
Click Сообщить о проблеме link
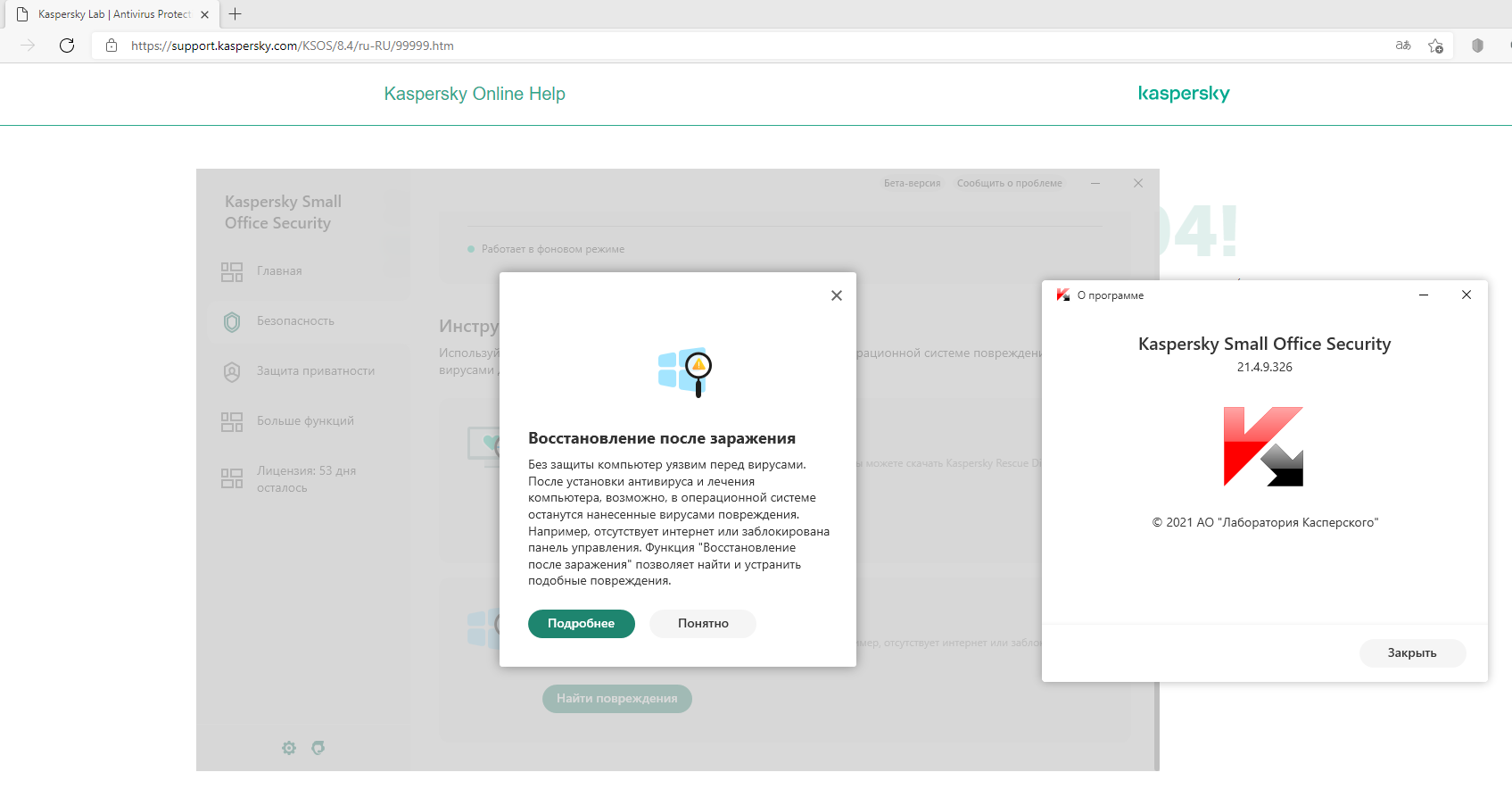pos(1010,183)
